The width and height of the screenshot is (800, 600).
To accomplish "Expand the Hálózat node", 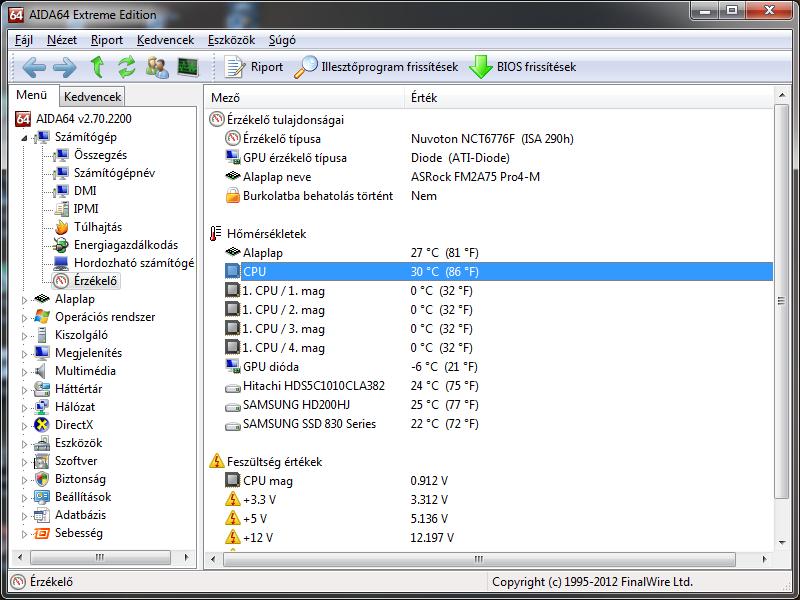I will [x=24, y=408].
